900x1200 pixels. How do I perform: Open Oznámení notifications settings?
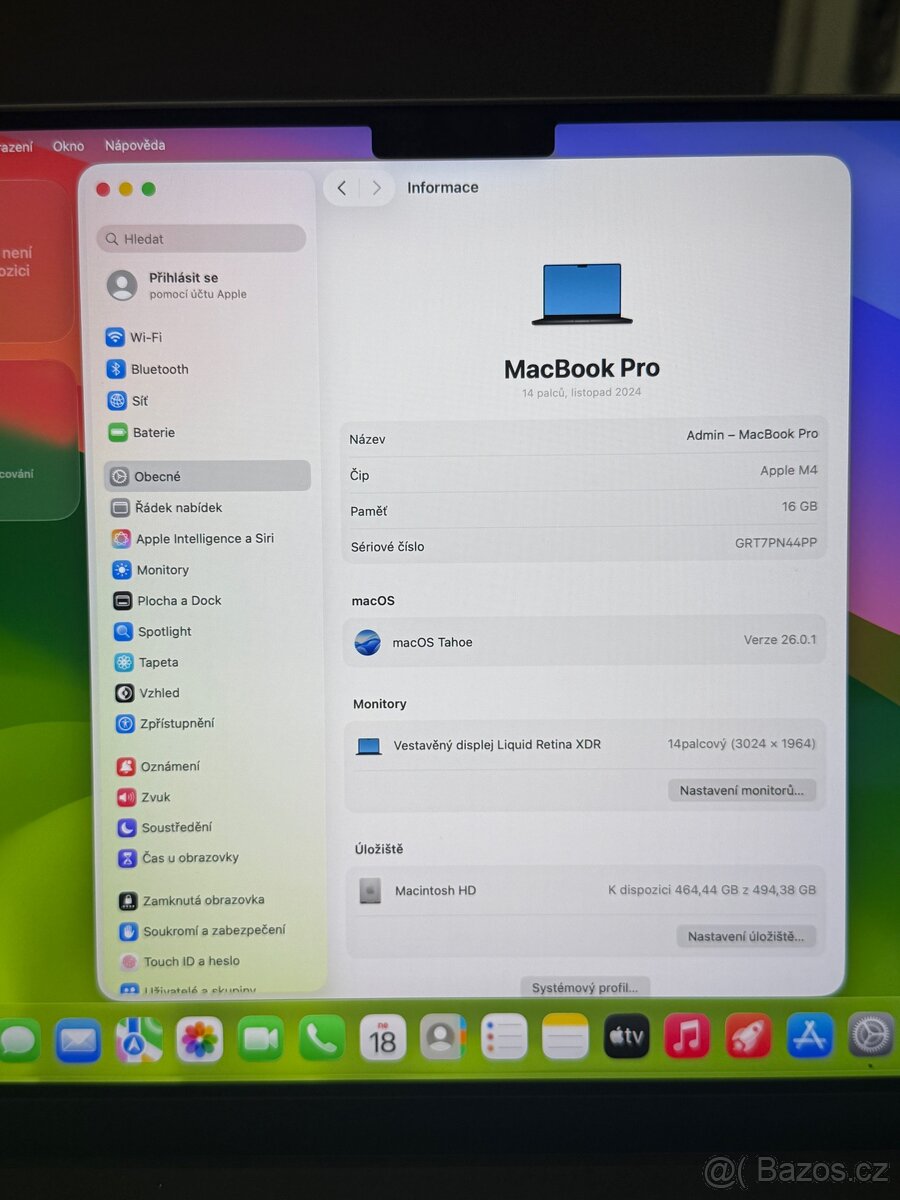click(x=159, y=767)
